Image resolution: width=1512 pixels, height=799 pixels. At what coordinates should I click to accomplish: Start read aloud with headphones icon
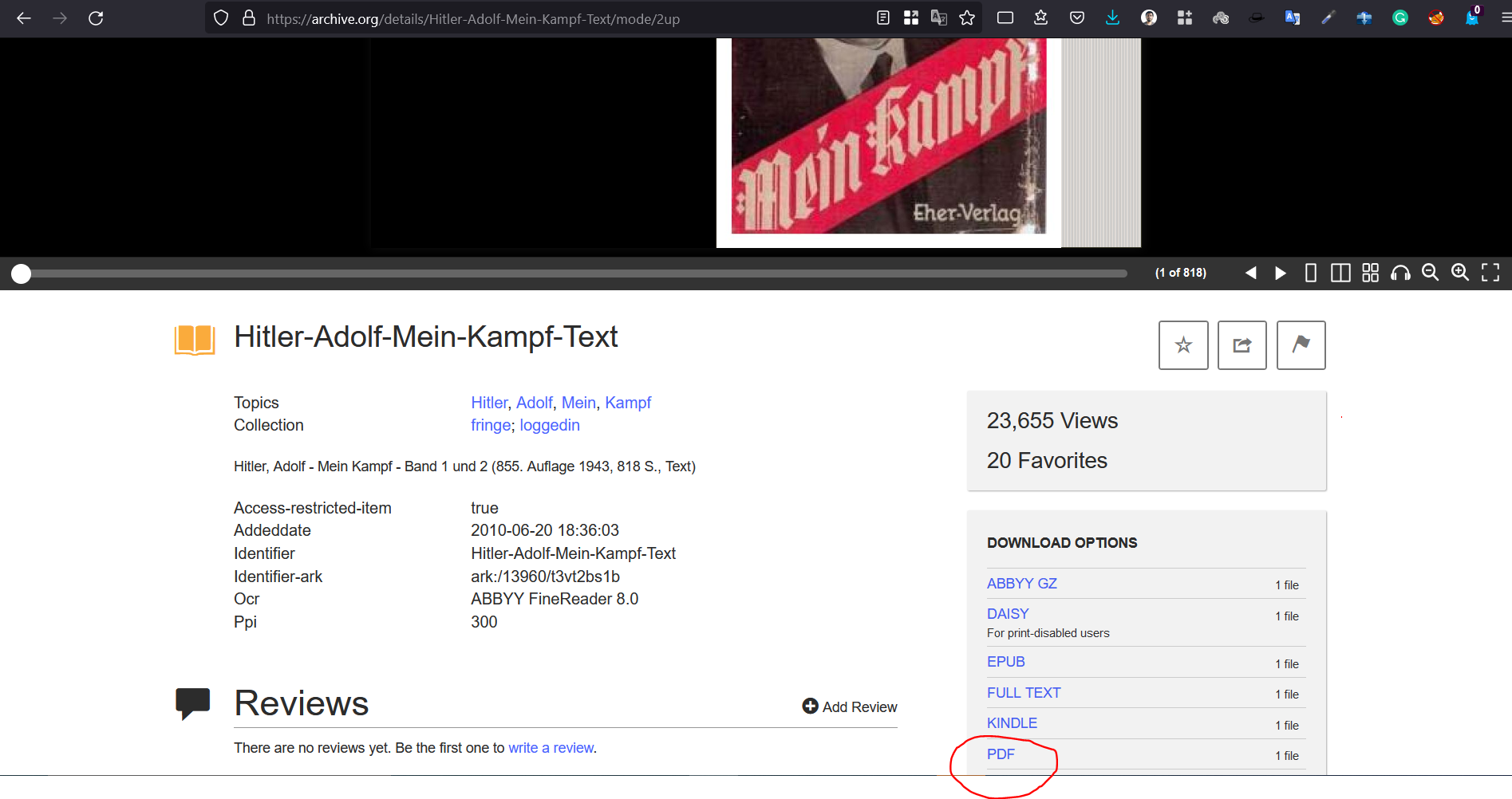pyautogui.click(x=1400, y=273)
